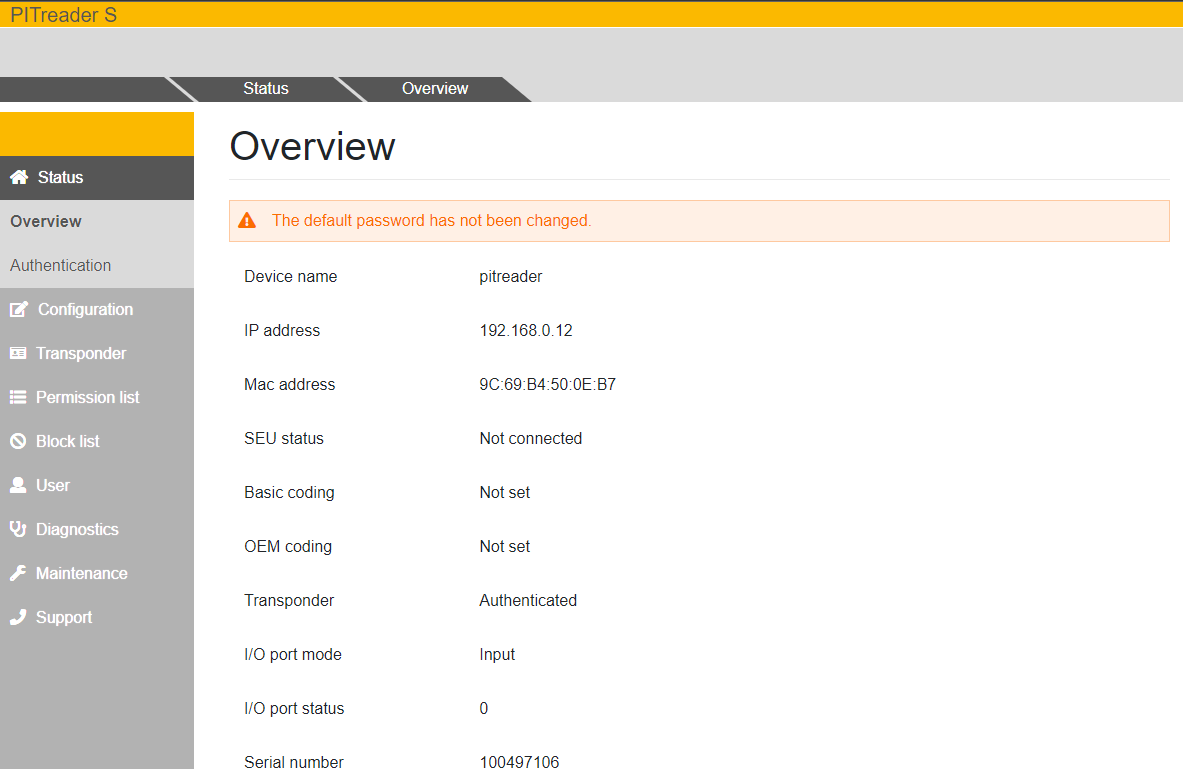The image size is (1183, 769).
Task: Click the Transponder card icon
Action: (x=18, y=353)
